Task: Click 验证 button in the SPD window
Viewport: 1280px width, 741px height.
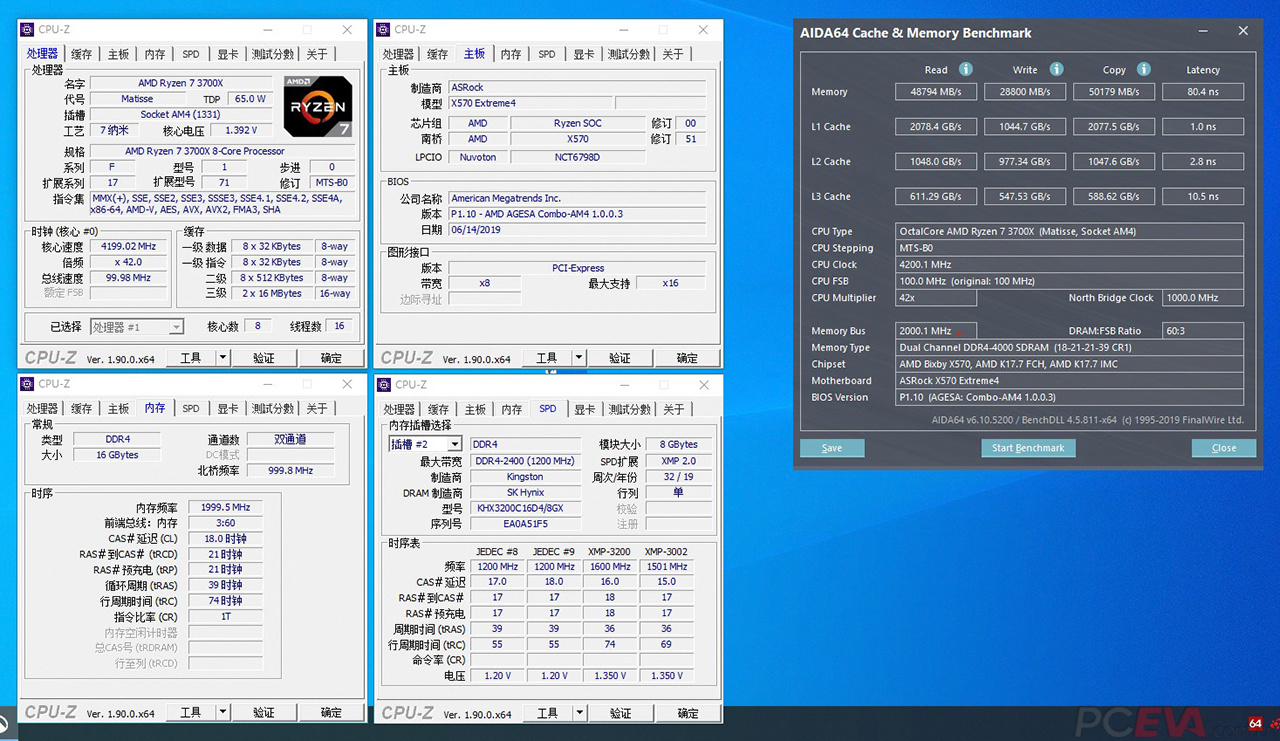Action: tap(620, 713)
